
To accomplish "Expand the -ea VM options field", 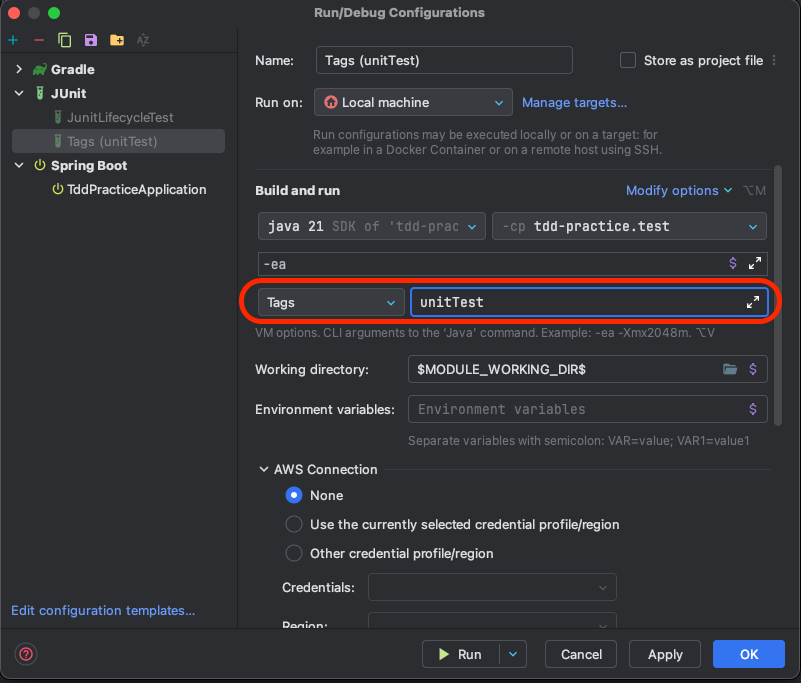I will [x=755, y=264].
